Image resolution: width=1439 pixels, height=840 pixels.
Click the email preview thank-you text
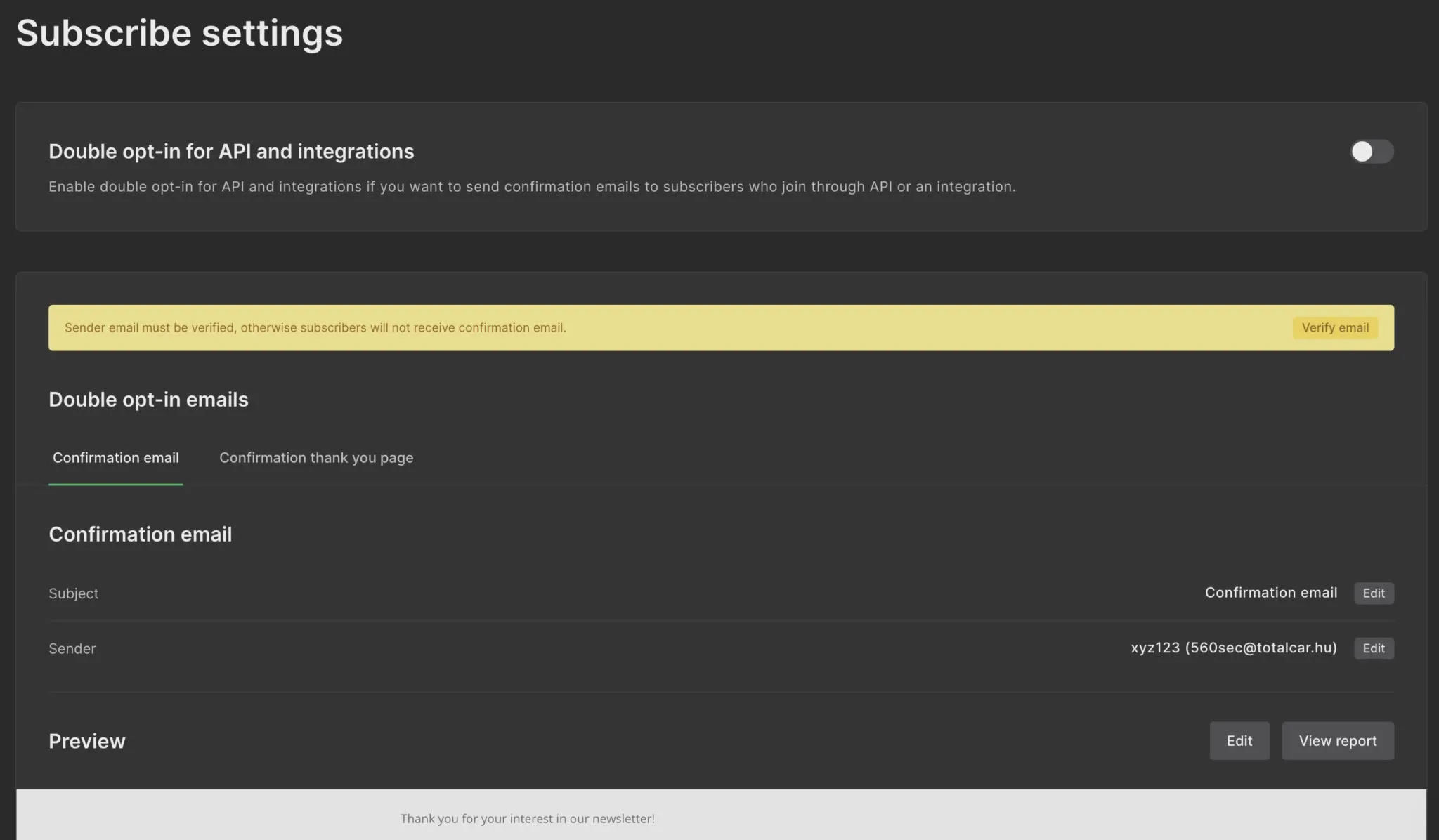(527, 819)
